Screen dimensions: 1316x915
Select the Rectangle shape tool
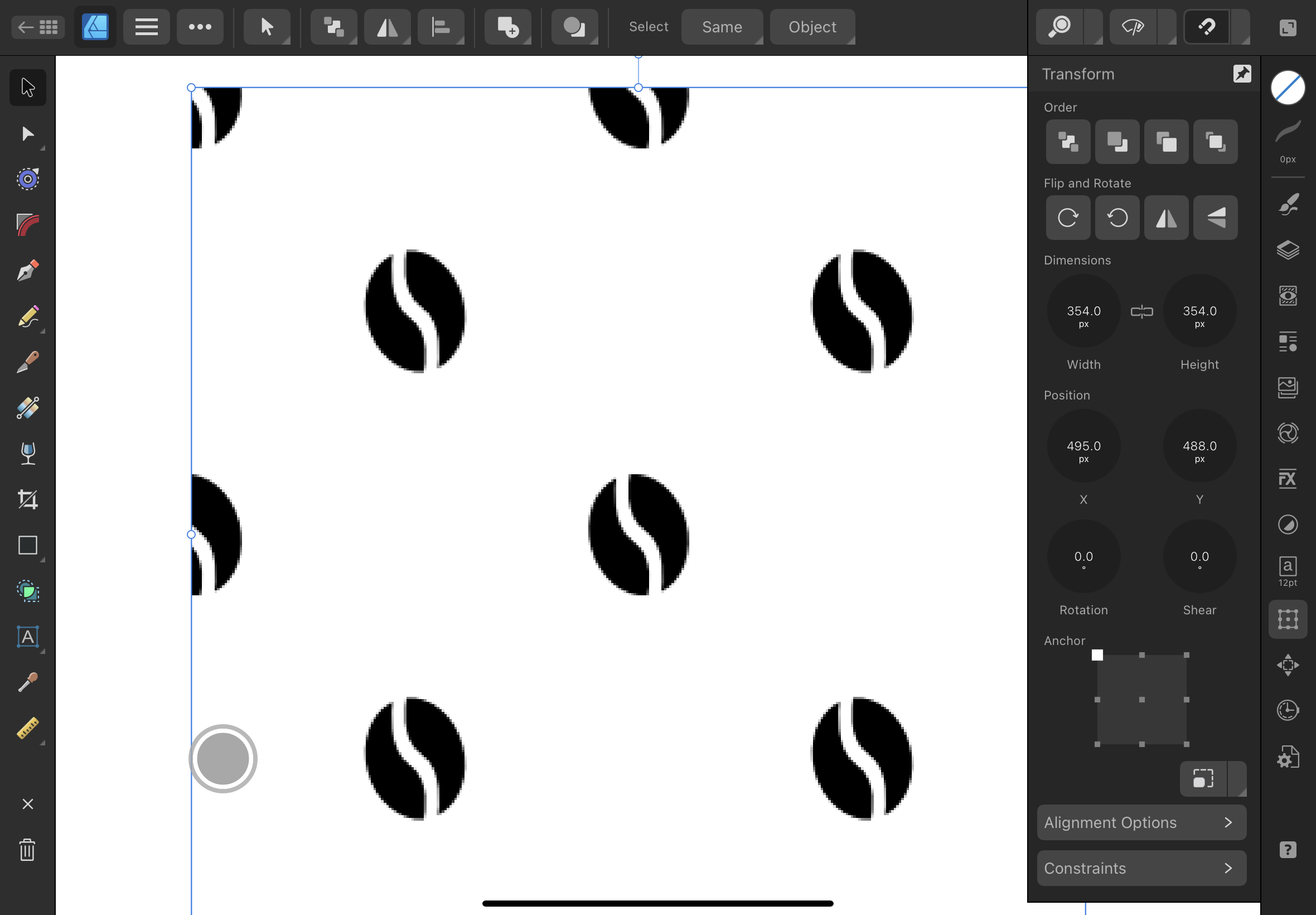point(27,545)
